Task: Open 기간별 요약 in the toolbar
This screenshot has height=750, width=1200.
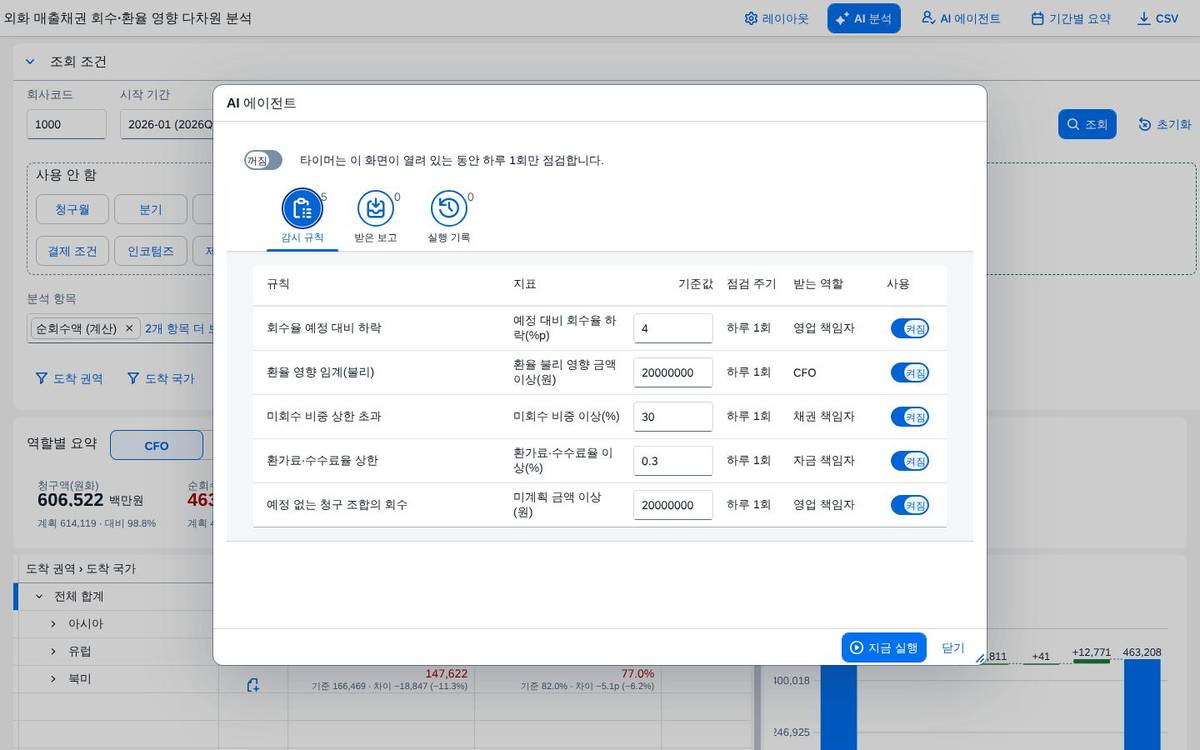Action: point(1071,18)
